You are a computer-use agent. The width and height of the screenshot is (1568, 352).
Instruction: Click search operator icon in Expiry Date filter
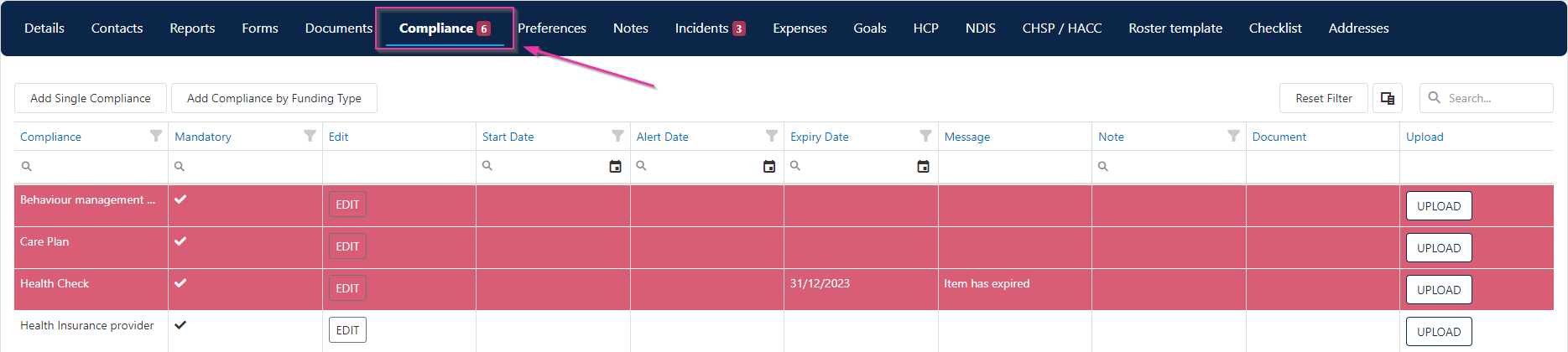[x=795, y=166]
